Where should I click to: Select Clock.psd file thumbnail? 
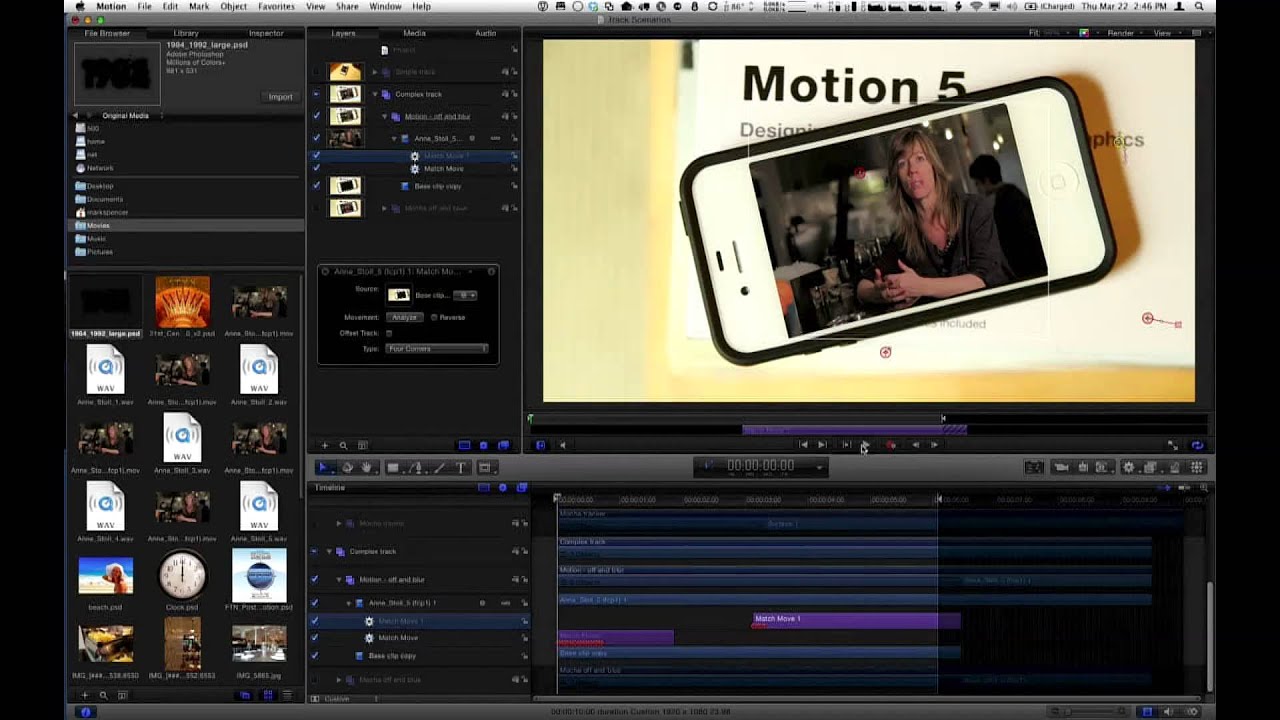pyautogui.click(x=182, y=575)
